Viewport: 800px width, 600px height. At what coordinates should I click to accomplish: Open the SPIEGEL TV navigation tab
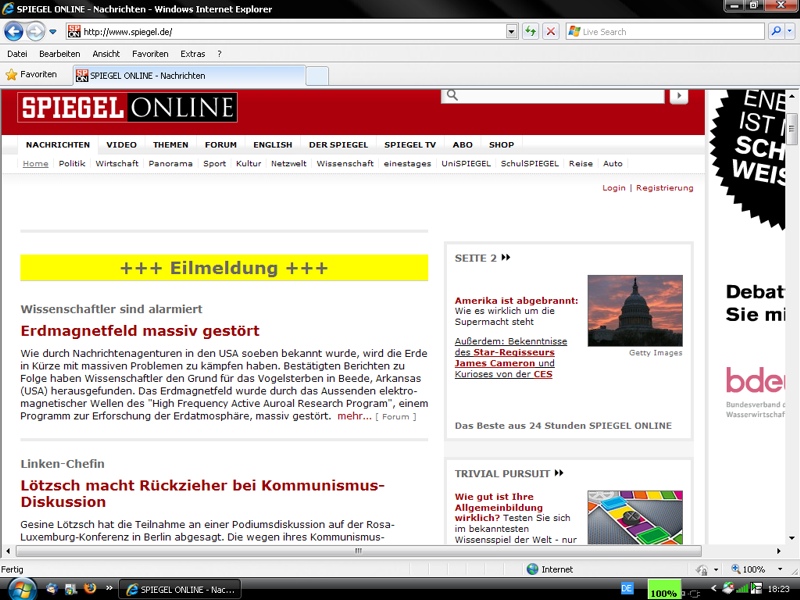[x=410, y=145]
